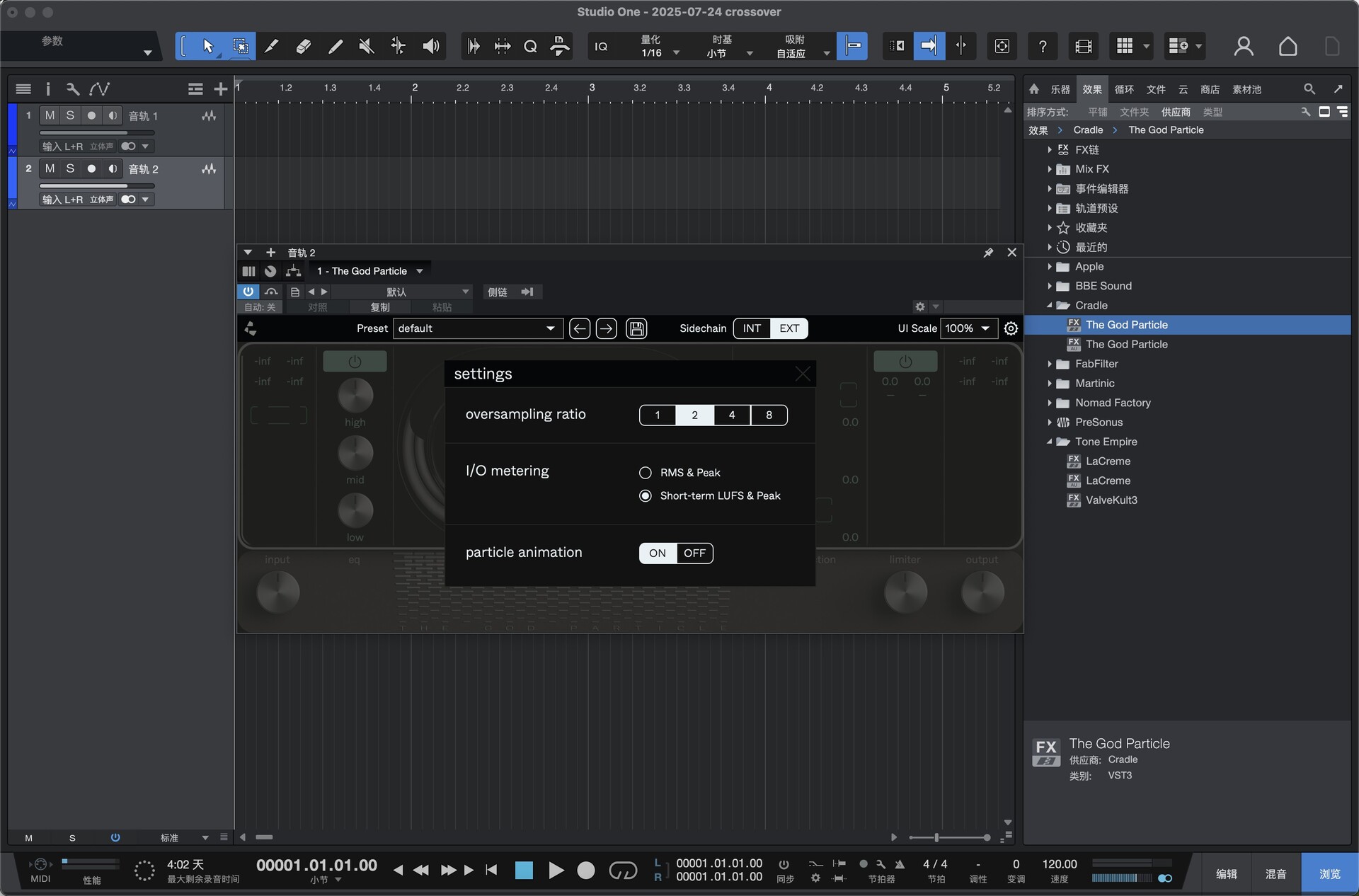Switch to 乐器 browser tab
The image size is (1359, 896).
tap(1060, 89)
